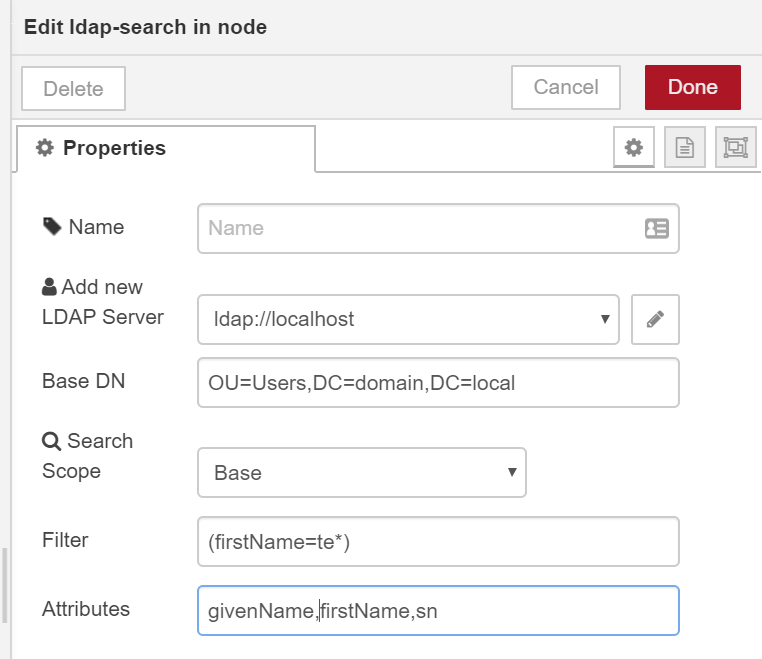
Task: Click the vertical scrollbar on left edge
Action: 5,585
